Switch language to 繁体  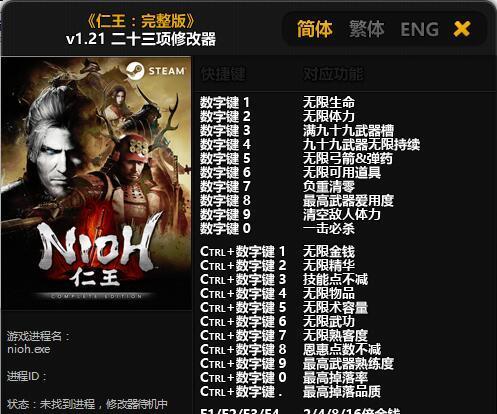click(367, 29)
